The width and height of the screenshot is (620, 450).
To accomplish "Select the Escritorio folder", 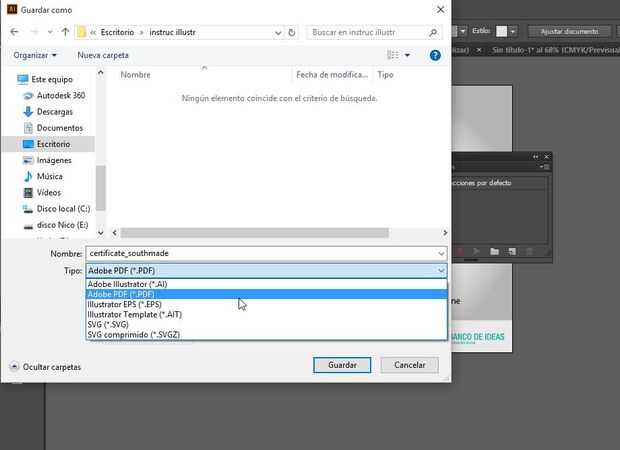I will coord(47,144).
